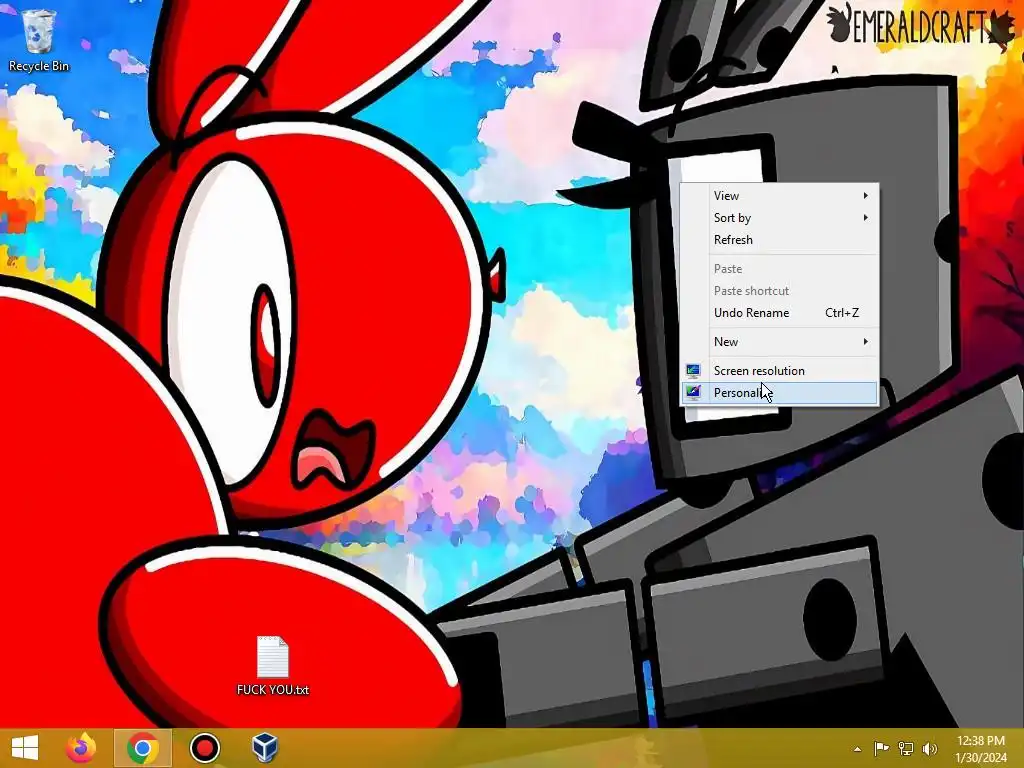Click the arrow beside View
The width and height of the screenshot is (1024, 768).
coord(865,196)
